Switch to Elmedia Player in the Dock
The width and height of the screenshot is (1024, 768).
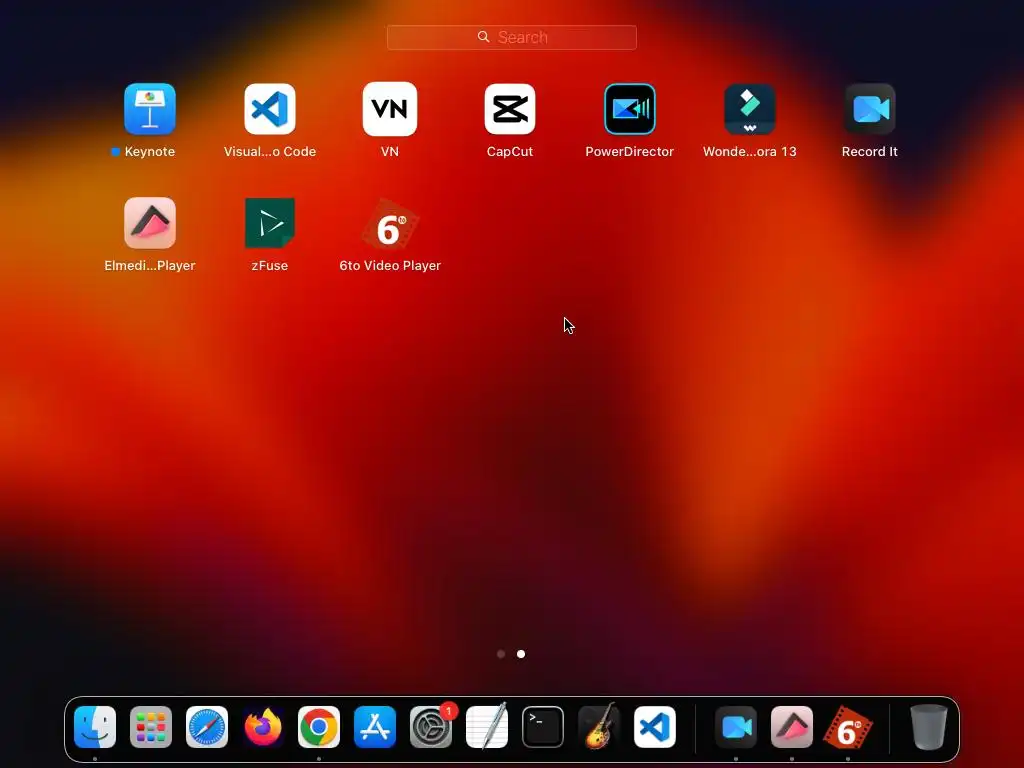[x=792, y=727]
